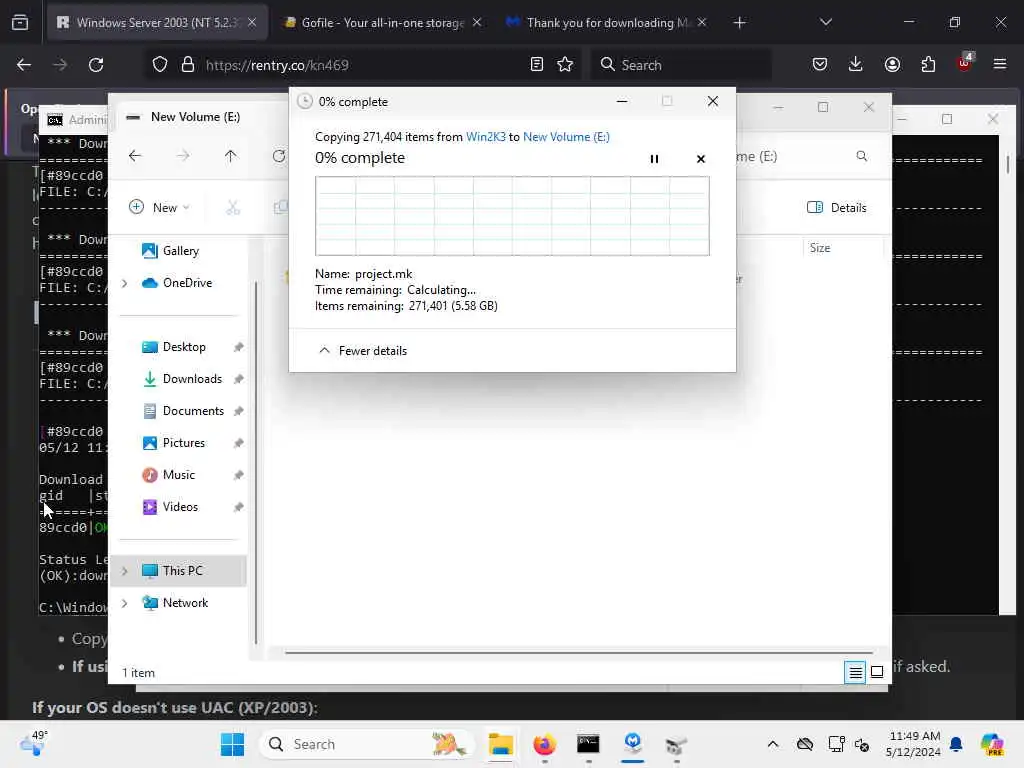
Task: Open File Explorer from the taskbar
Action: [501, 744]
